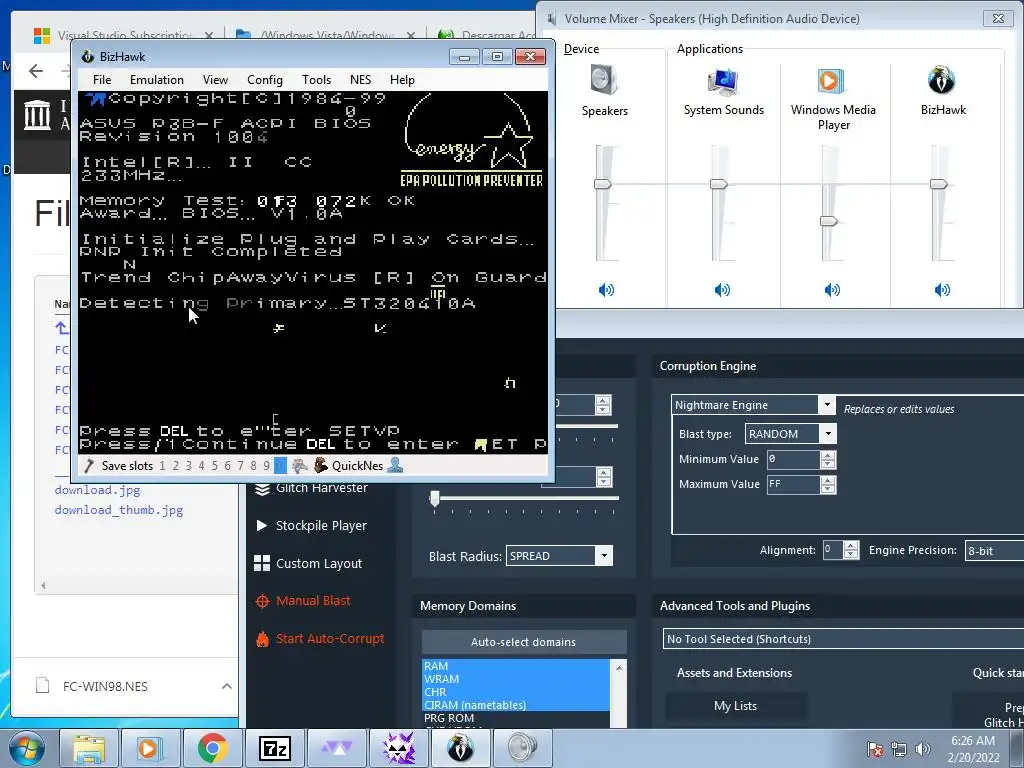Click the highlighted save slot 0 in BizHawk
The height and width of the screenshot is (768, 1024).
pyautogui.click(x=280, y=466)
